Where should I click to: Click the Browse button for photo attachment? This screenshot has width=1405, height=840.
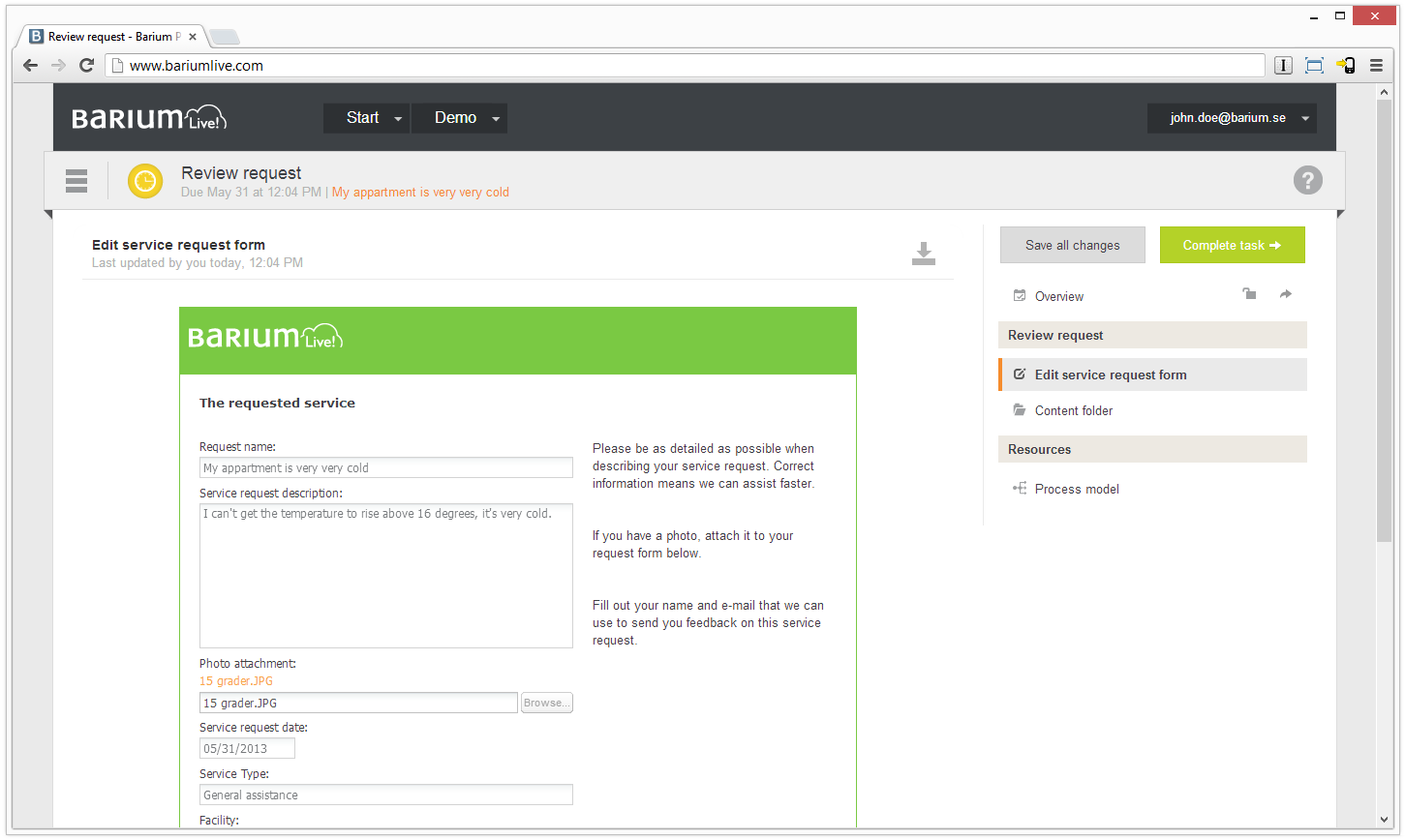(547, 703)
